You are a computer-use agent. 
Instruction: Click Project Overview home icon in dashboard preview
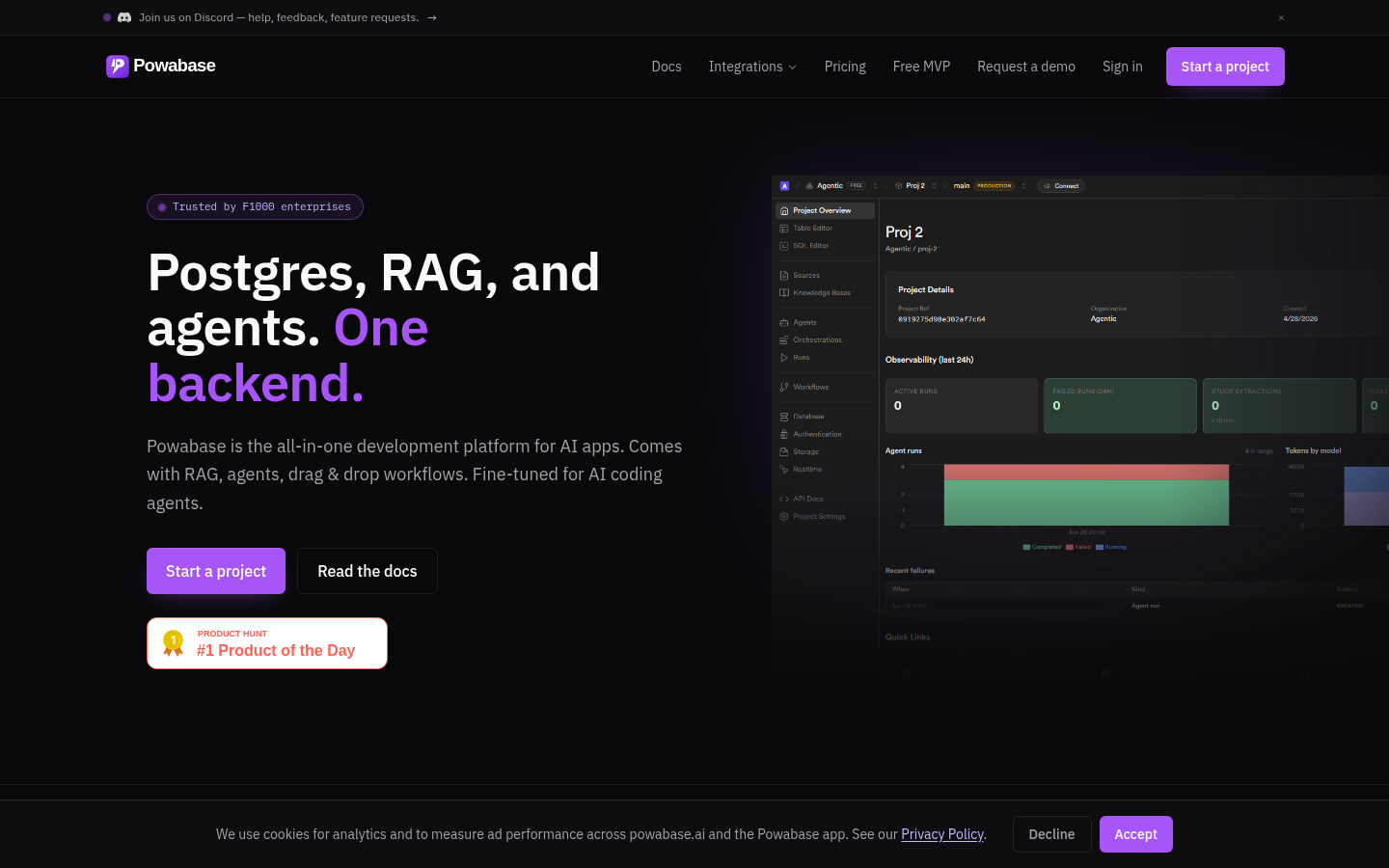[784, 210]
